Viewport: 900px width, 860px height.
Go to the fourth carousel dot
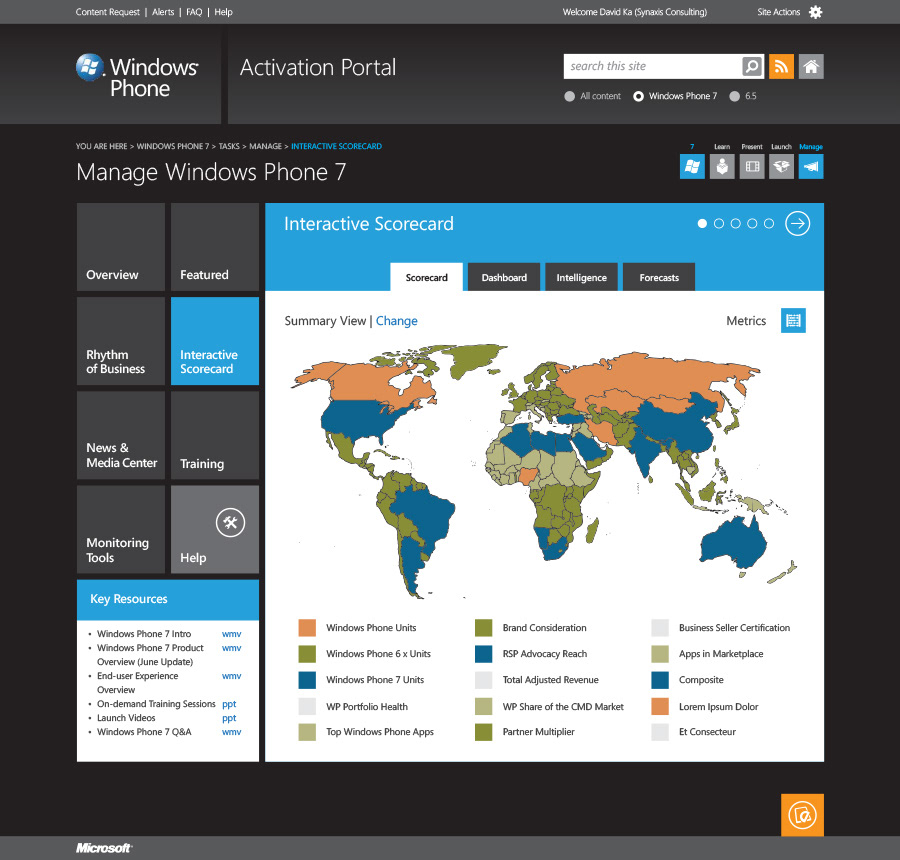click(752, 223)
